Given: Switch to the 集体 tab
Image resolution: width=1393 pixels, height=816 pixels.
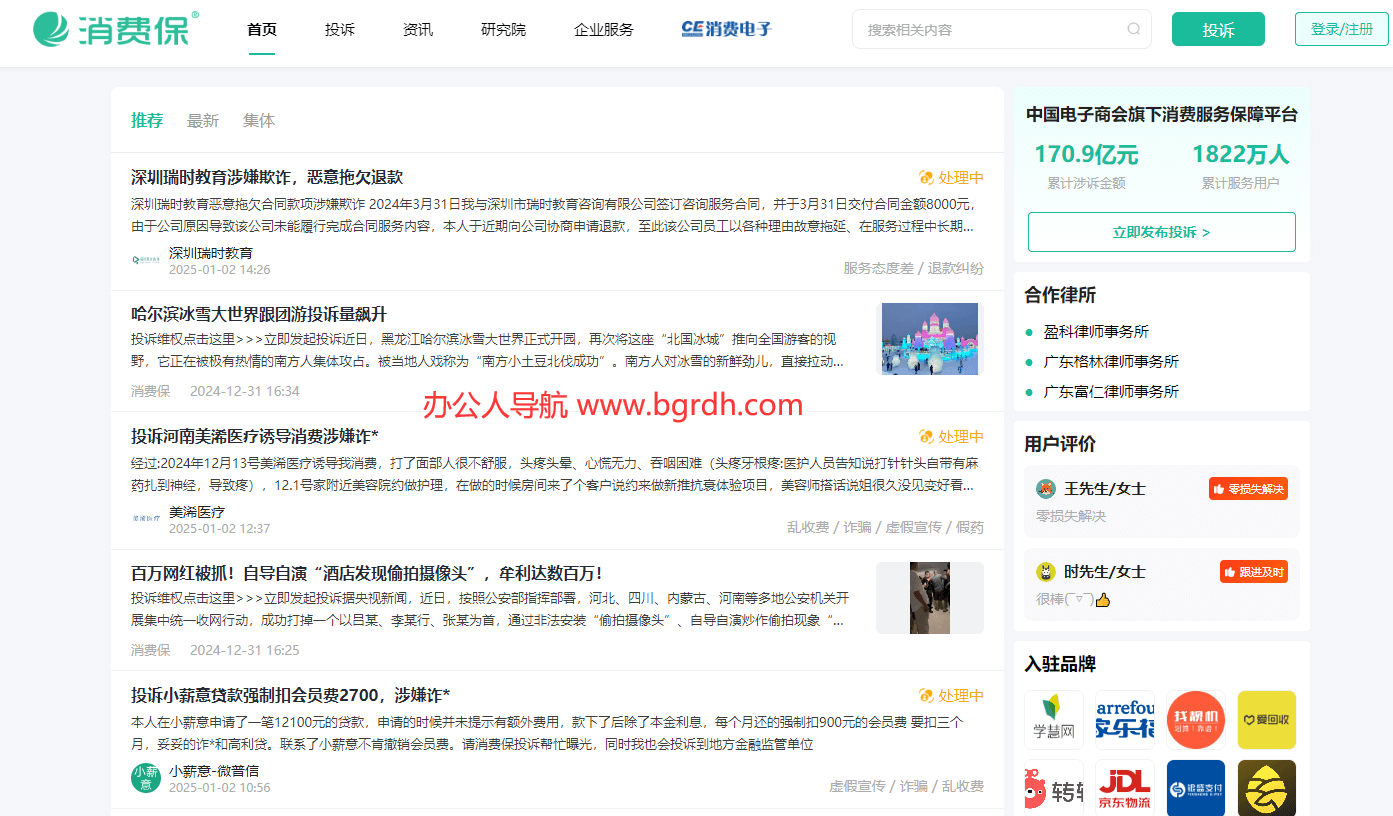Looking at the screenshot, I should coord(258,120).
